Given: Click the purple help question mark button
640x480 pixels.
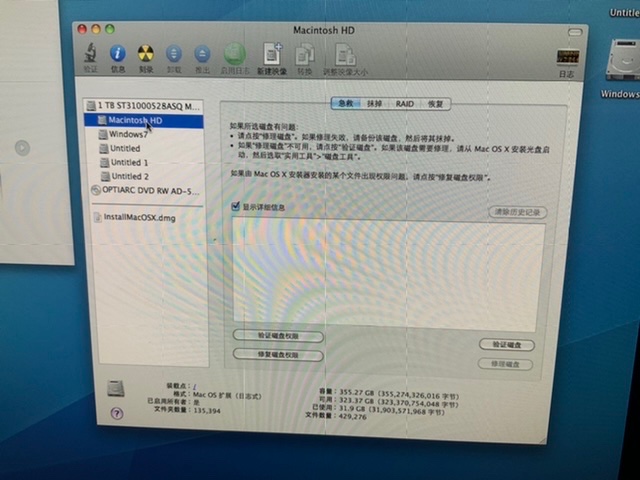Looking at the screenshot, I should click(117, 413).
